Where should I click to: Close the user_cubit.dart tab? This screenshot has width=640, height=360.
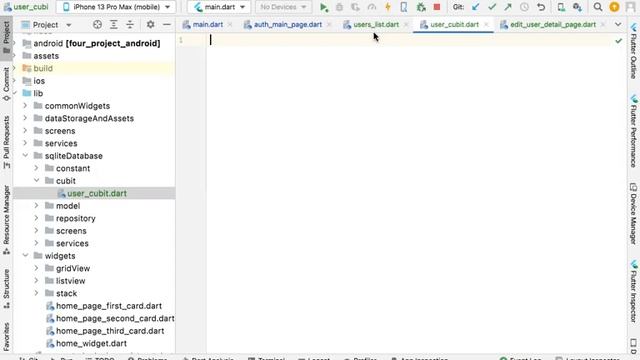pos(486,24)
